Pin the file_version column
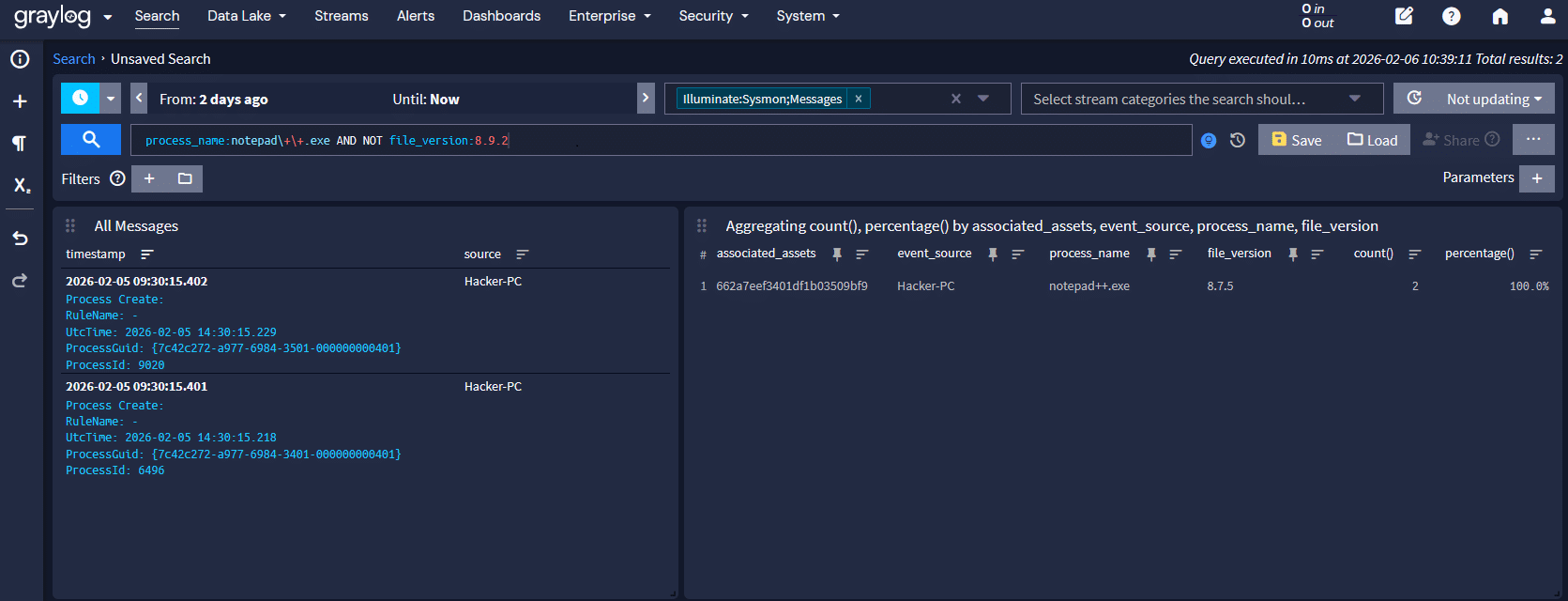1568x601 pixels. click(x=1293, y=254)
